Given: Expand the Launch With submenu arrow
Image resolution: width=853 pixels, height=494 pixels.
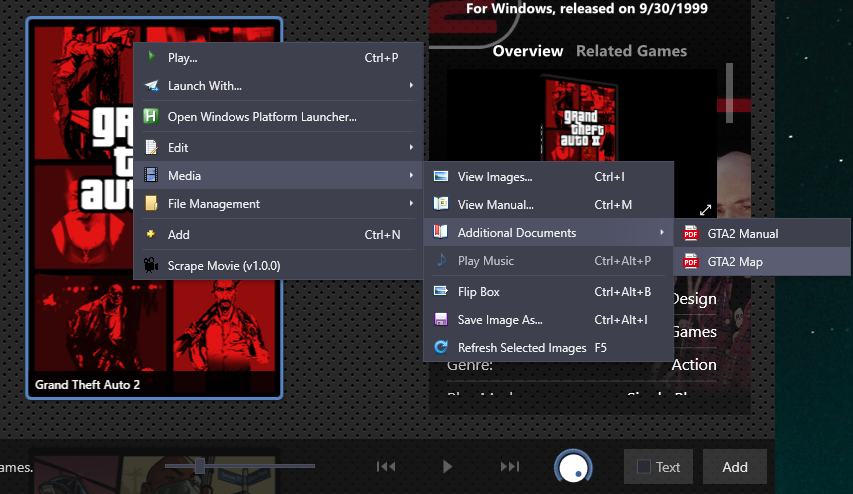Looking at the screenshot, I should pyautogui.click(x=411, y=85).
